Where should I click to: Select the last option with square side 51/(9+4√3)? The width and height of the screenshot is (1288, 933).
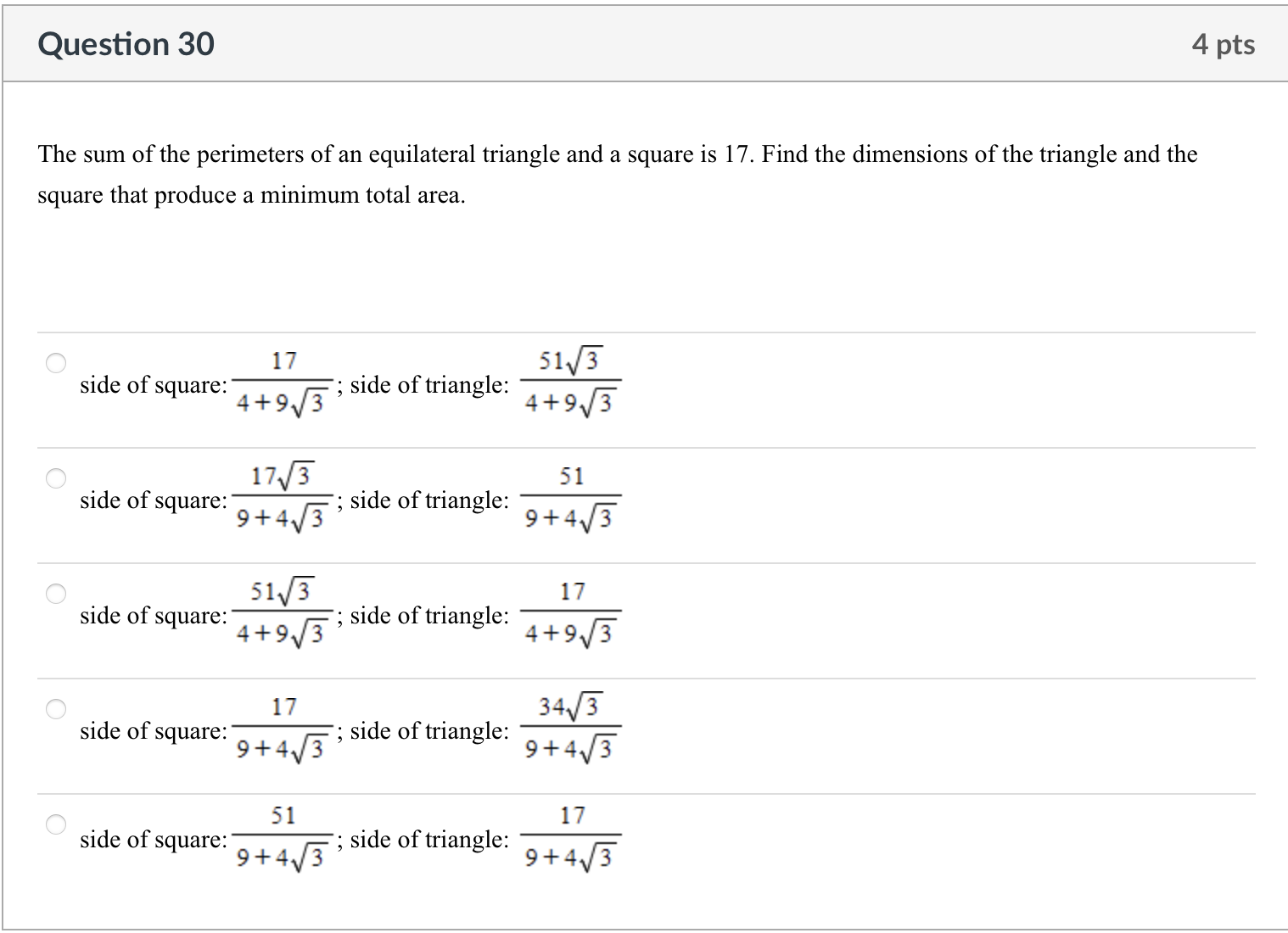(55, 823)
